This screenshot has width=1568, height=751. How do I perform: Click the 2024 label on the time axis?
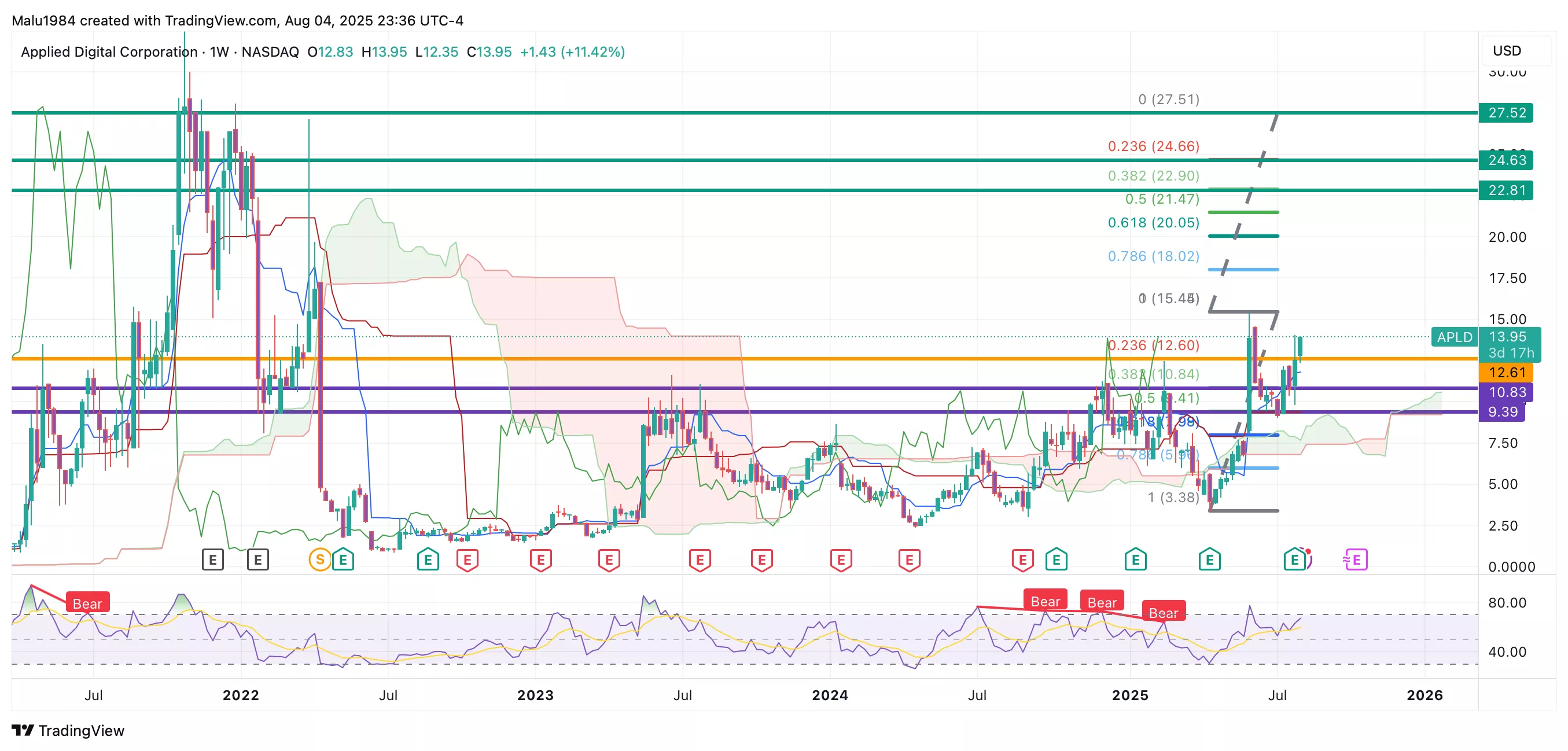830,695
